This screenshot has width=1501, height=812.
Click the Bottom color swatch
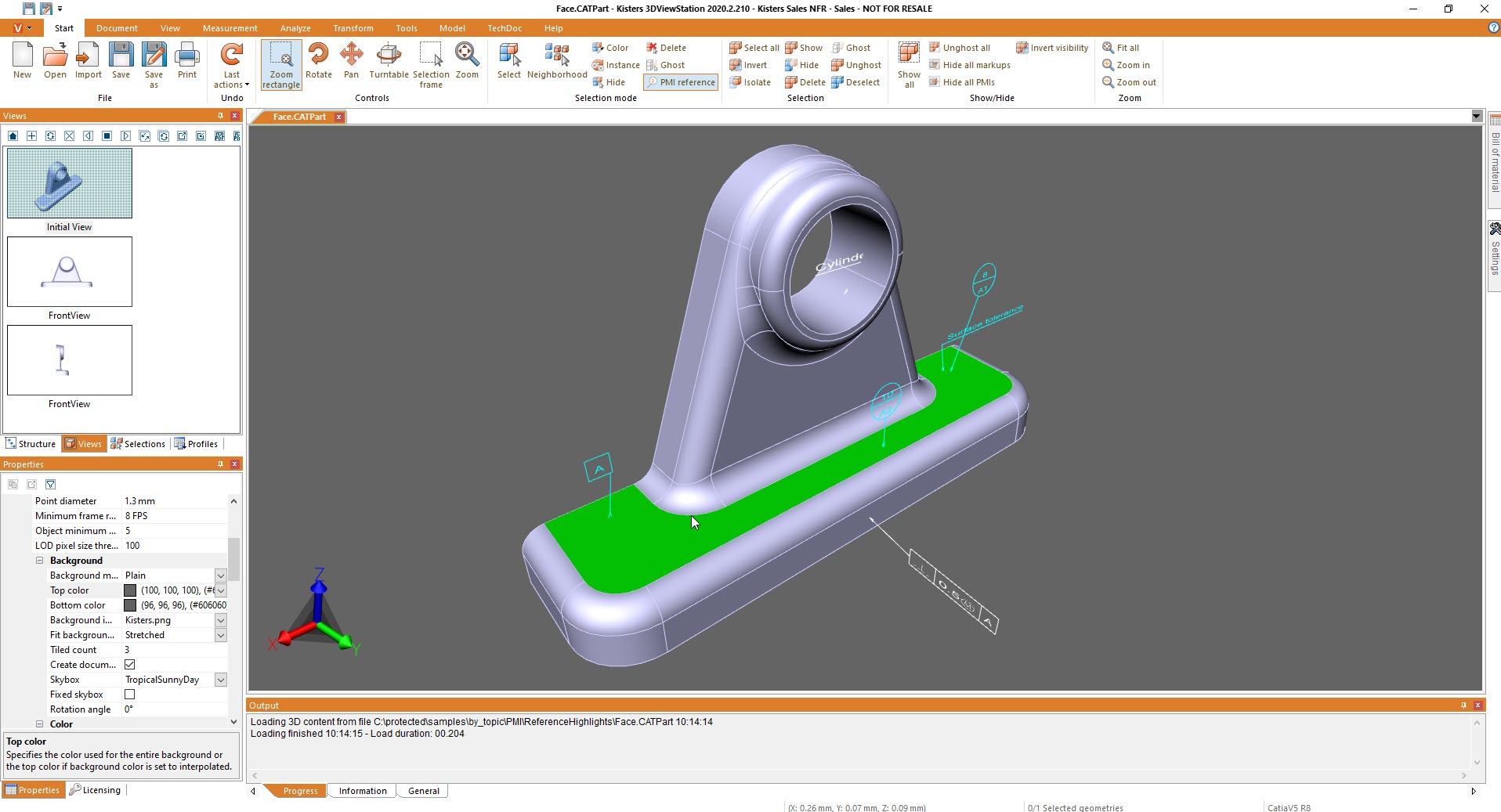[130, 605]
